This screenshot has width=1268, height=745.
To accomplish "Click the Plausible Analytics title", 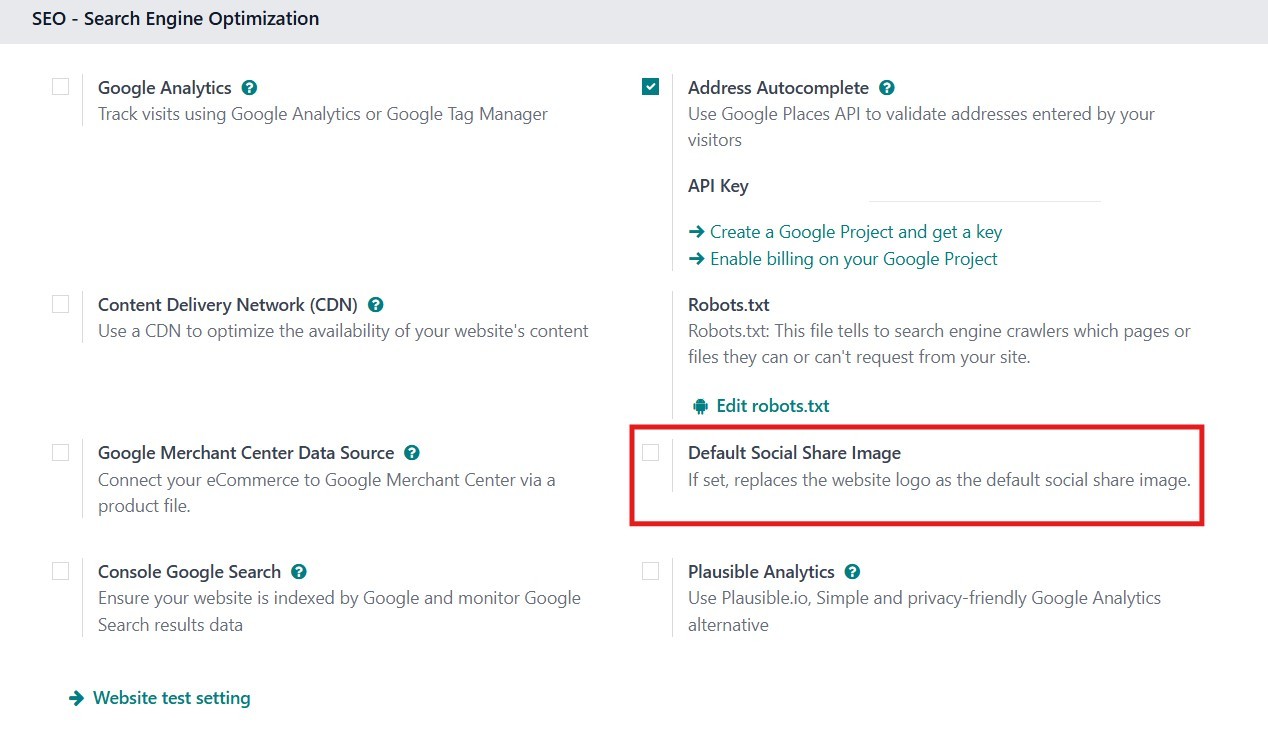I will [761, 572].
